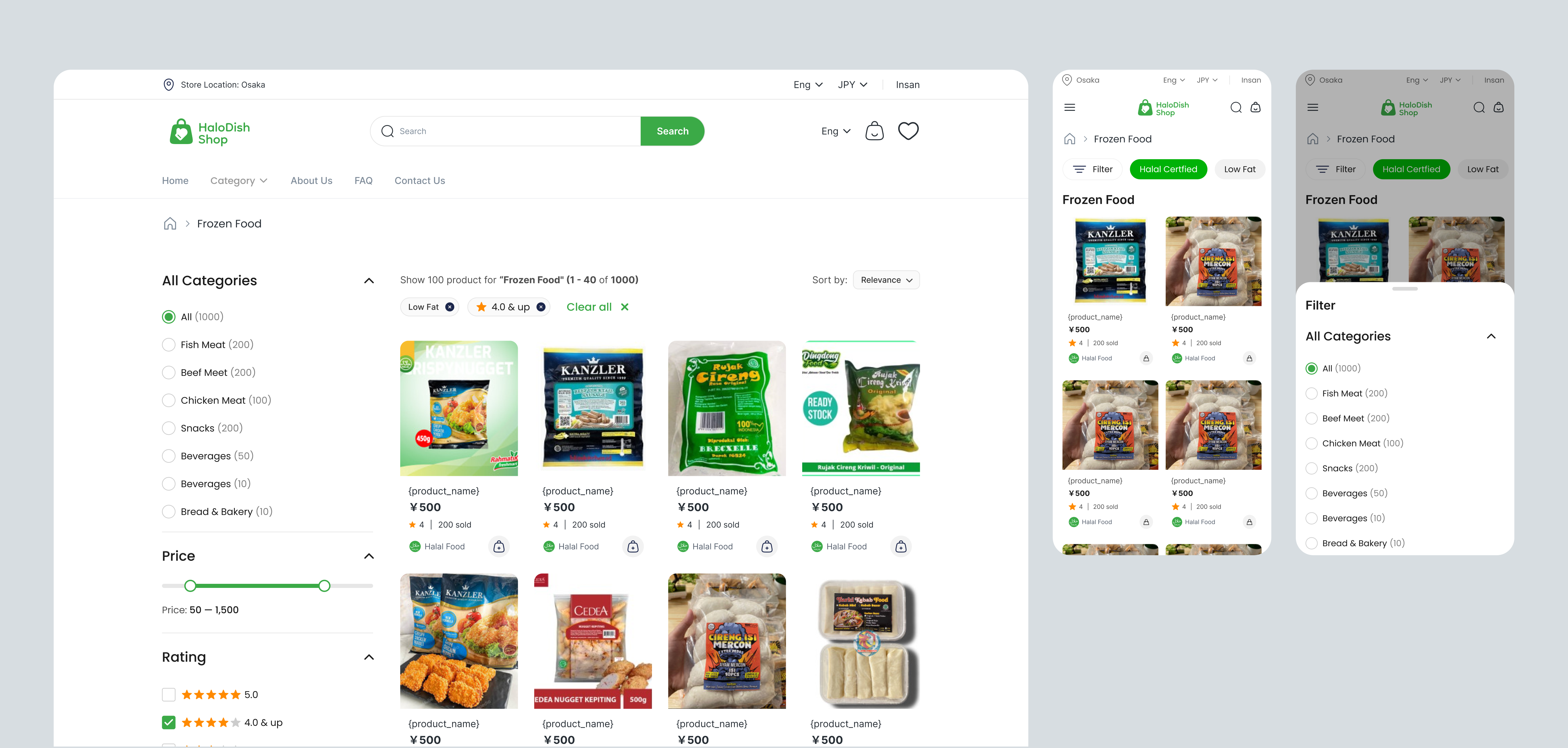Click Clear all filters link

(597, 307)
